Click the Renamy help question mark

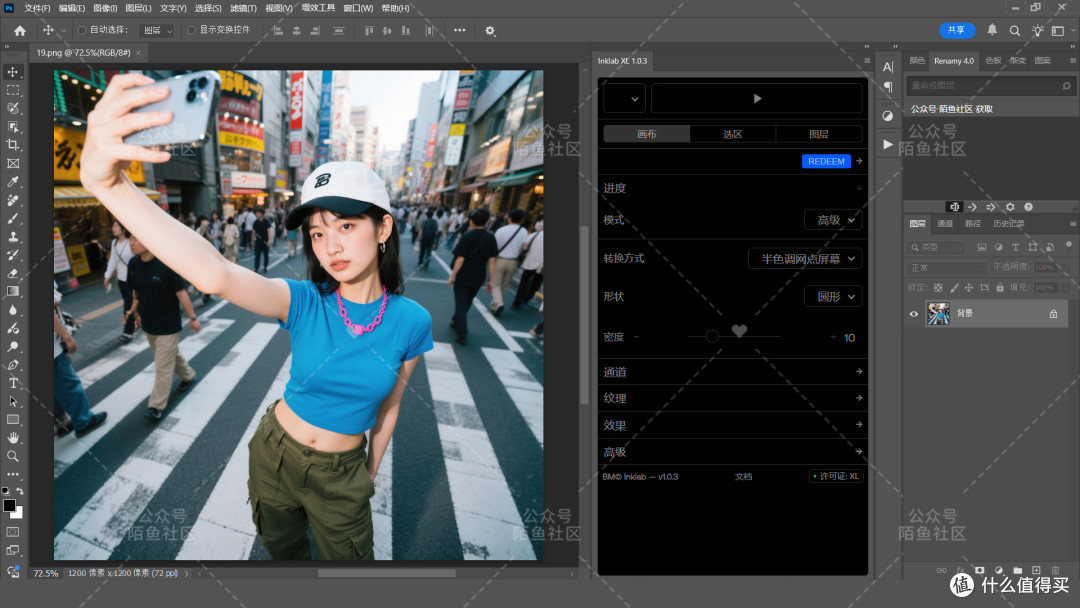point(1028,207)
